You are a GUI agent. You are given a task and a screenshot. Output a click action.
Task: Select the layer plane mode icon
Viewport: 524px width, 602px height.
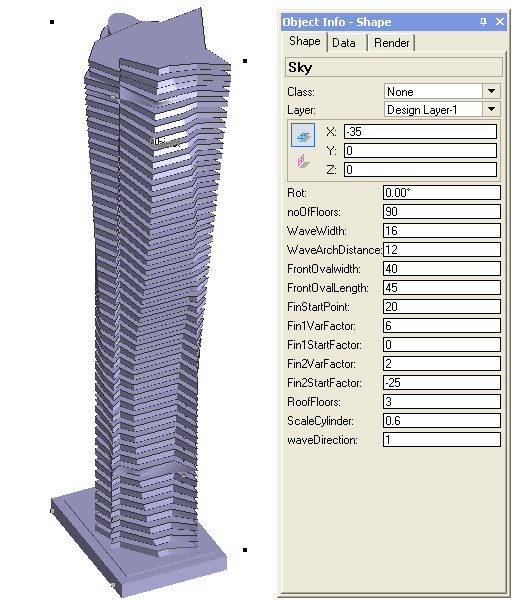pyautogui.click(x=303, y=135)
